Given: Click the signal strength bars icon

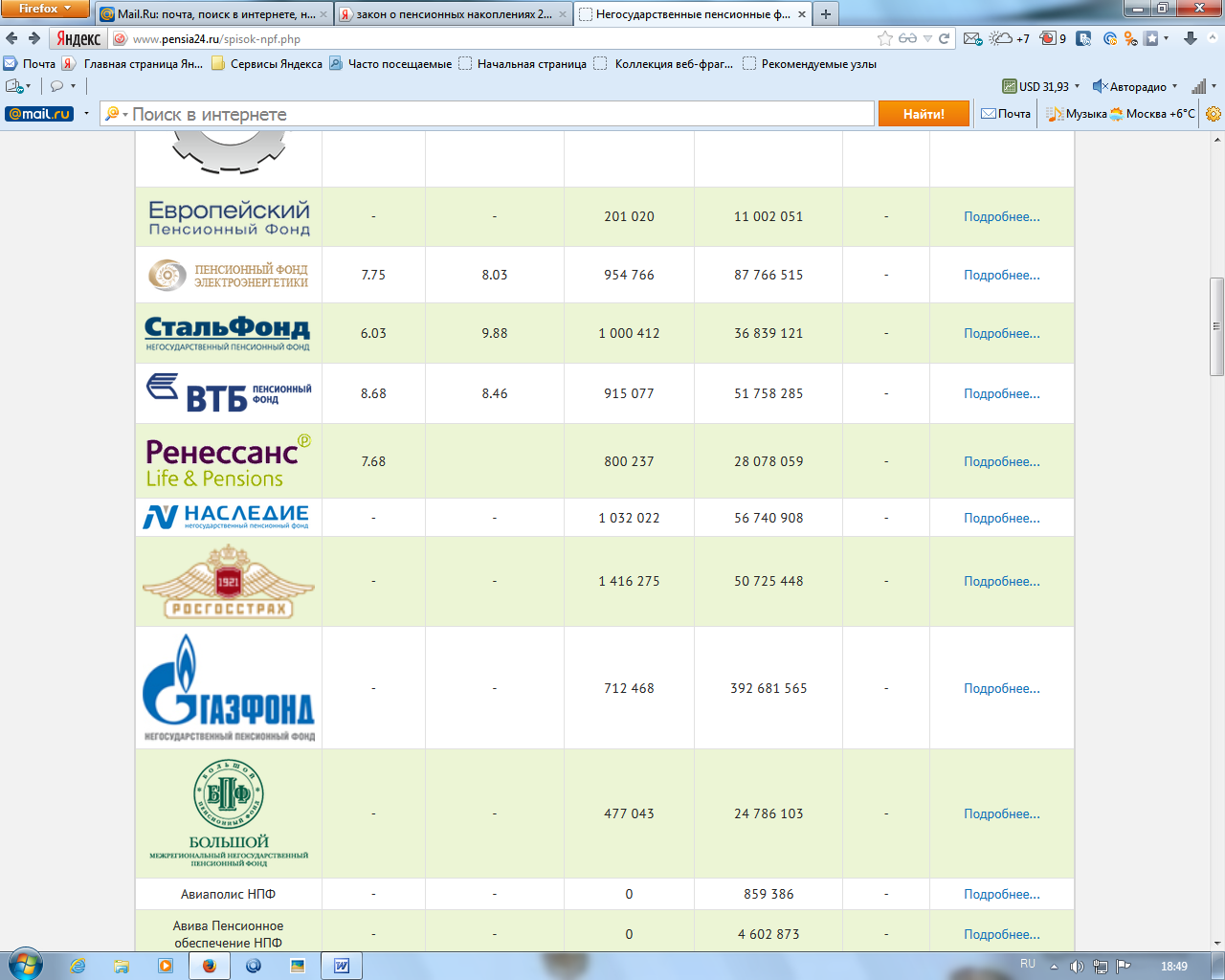Looking at the screenshot, I should coord(1198,86).
